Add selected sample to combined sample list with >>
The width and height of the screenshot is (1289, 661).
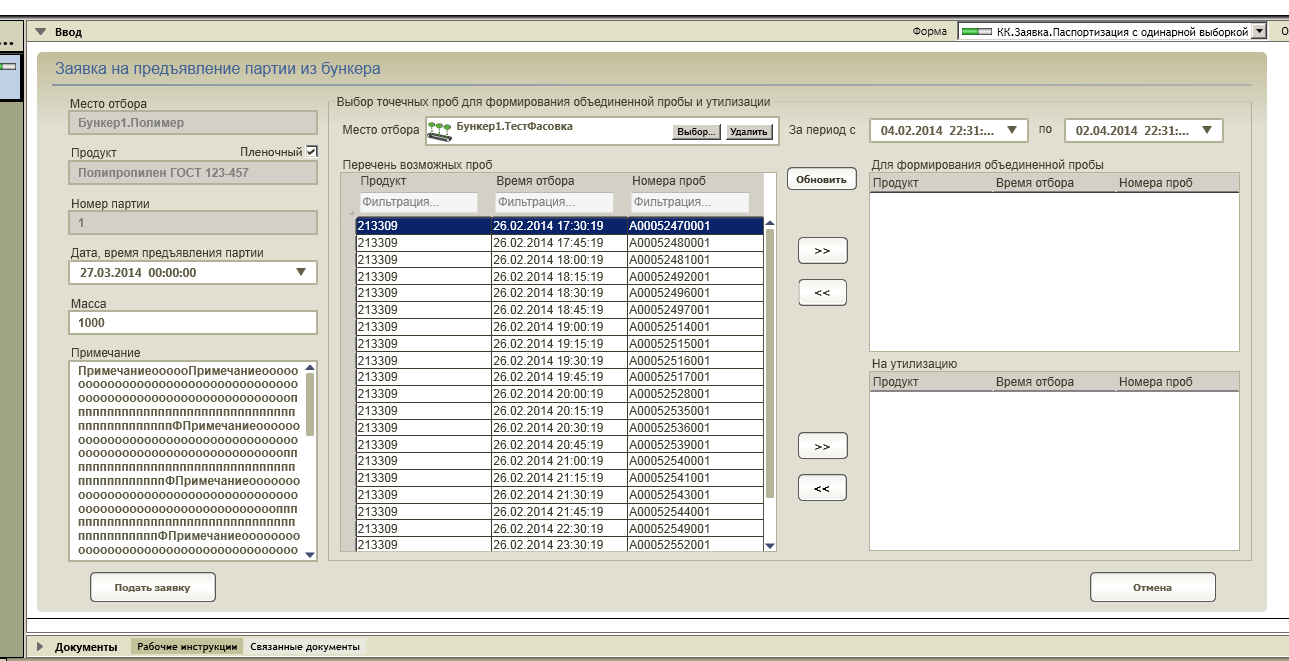click(x=822, y=250)
